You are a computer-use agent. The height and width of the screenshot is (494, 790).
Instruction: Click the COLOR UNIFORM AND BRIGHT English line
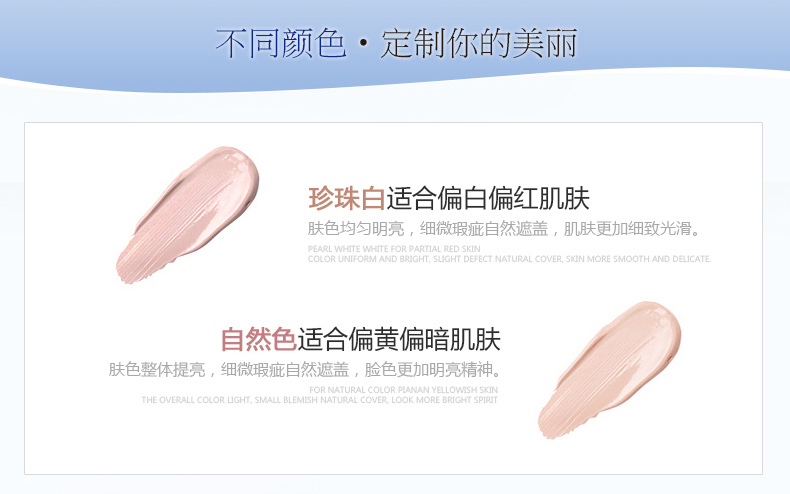509,259
